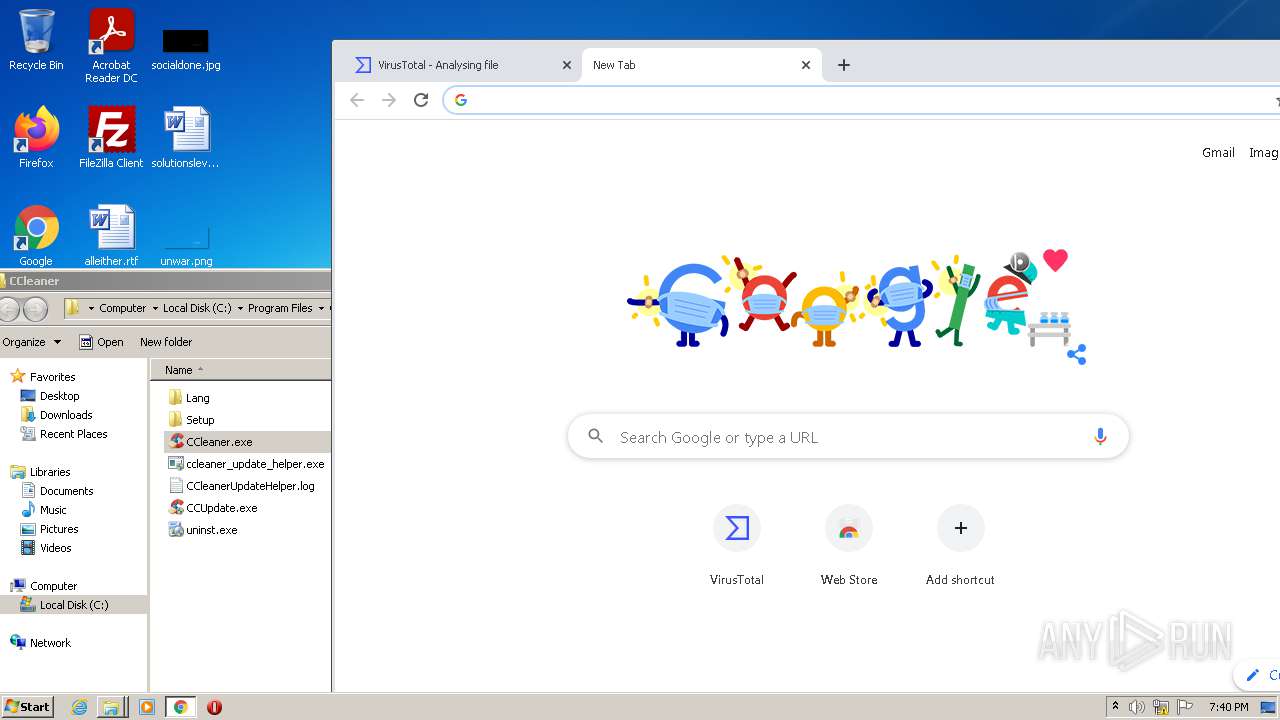The image size is (1280, 720).
Task: Select unwar.png file on desktop
Action: [186, 247]
